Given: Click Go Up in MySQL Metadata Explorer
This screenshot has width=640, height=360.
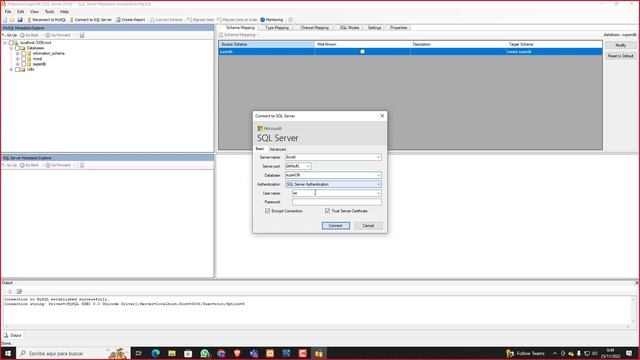Looking at the screenshot, I should pyautogui.click(x=10, y=35).
